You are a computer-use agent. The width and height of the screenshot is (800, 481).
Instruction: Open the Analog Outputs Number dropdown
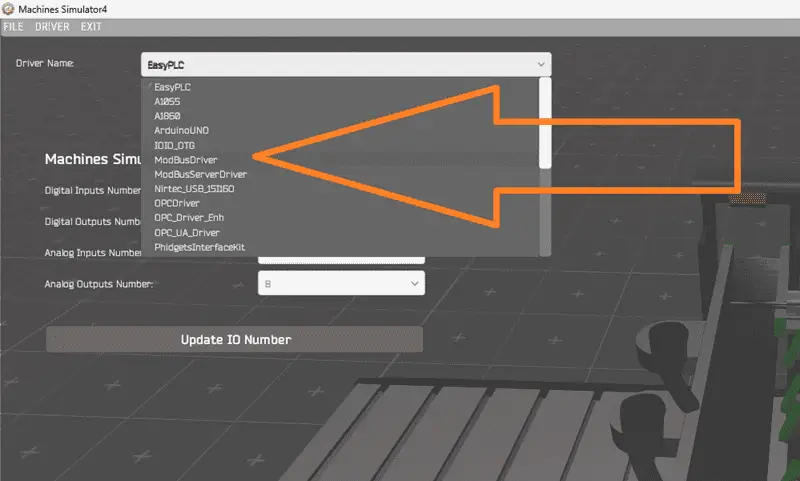pyautogui.click(x=341, y=283)
